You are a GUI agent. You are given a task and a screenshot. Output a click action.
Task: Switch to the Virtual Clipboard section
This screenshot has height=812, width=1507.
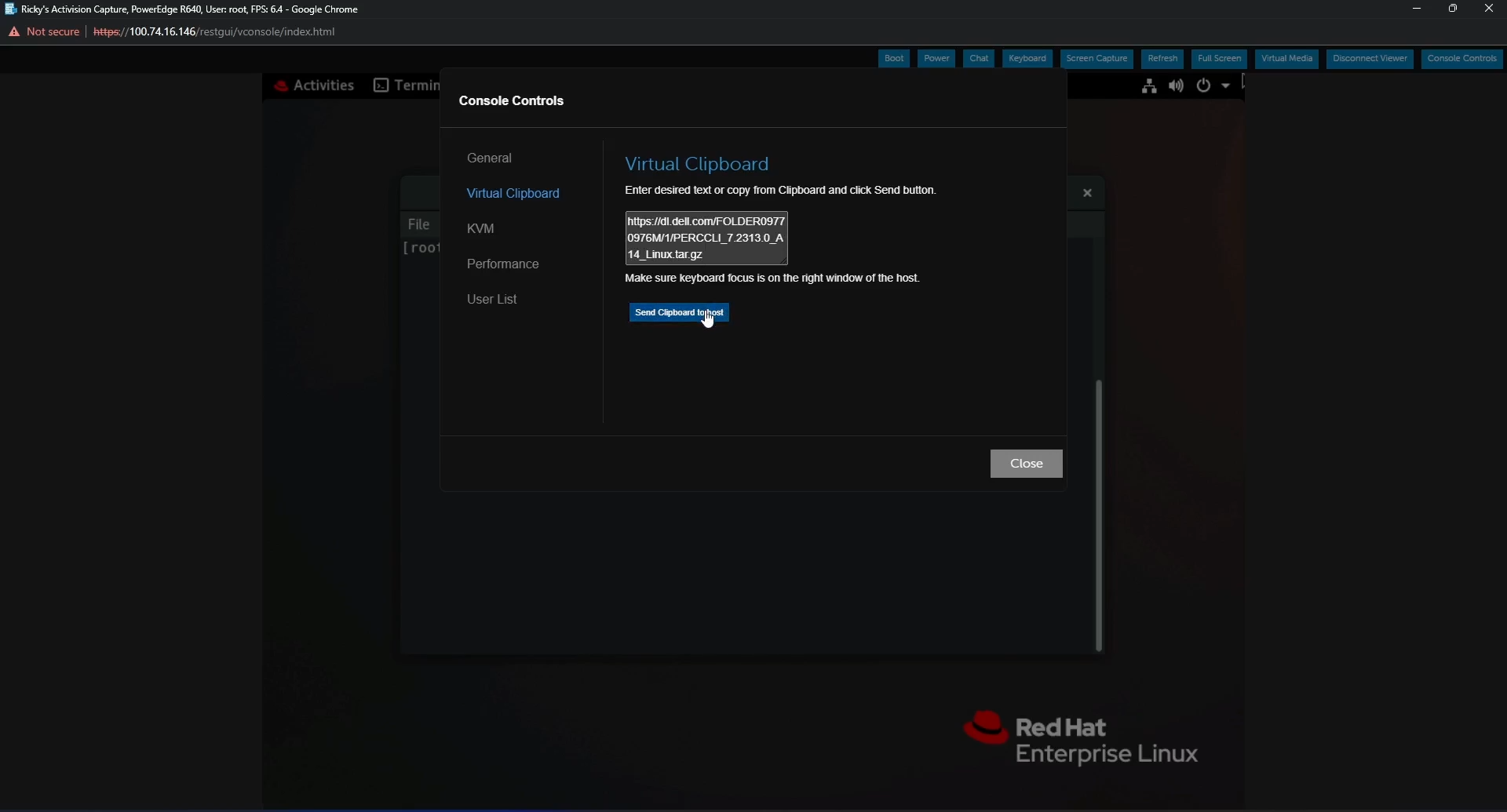[514, 193]
